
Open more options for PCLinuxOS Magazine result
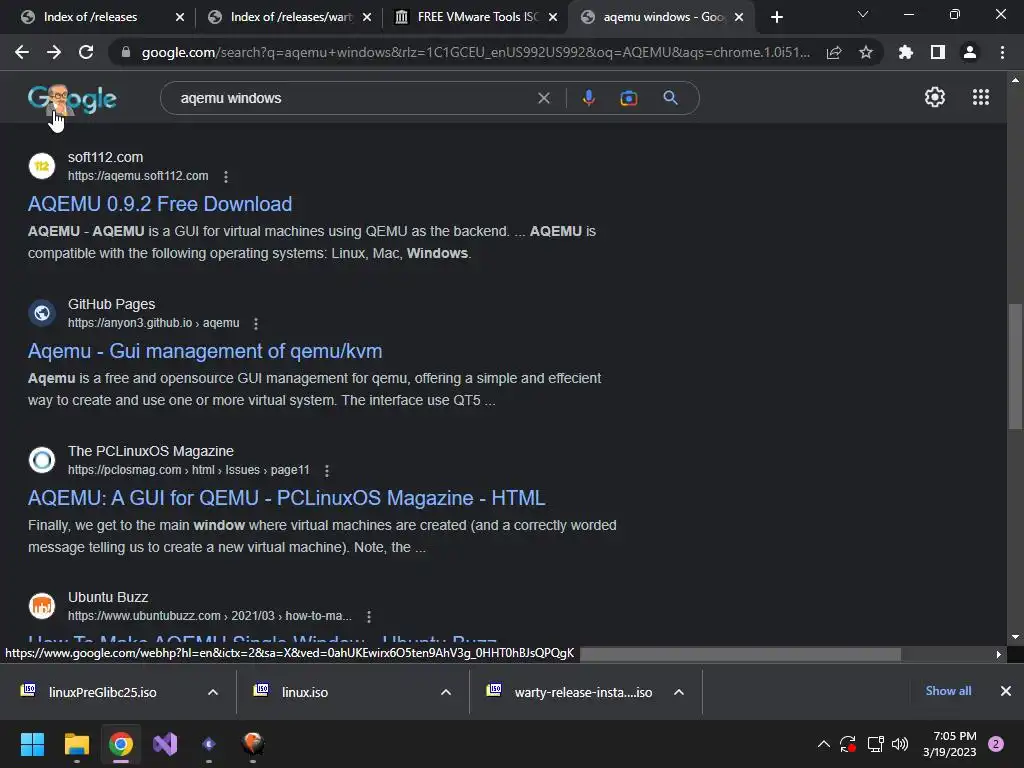tap(327, 471)
